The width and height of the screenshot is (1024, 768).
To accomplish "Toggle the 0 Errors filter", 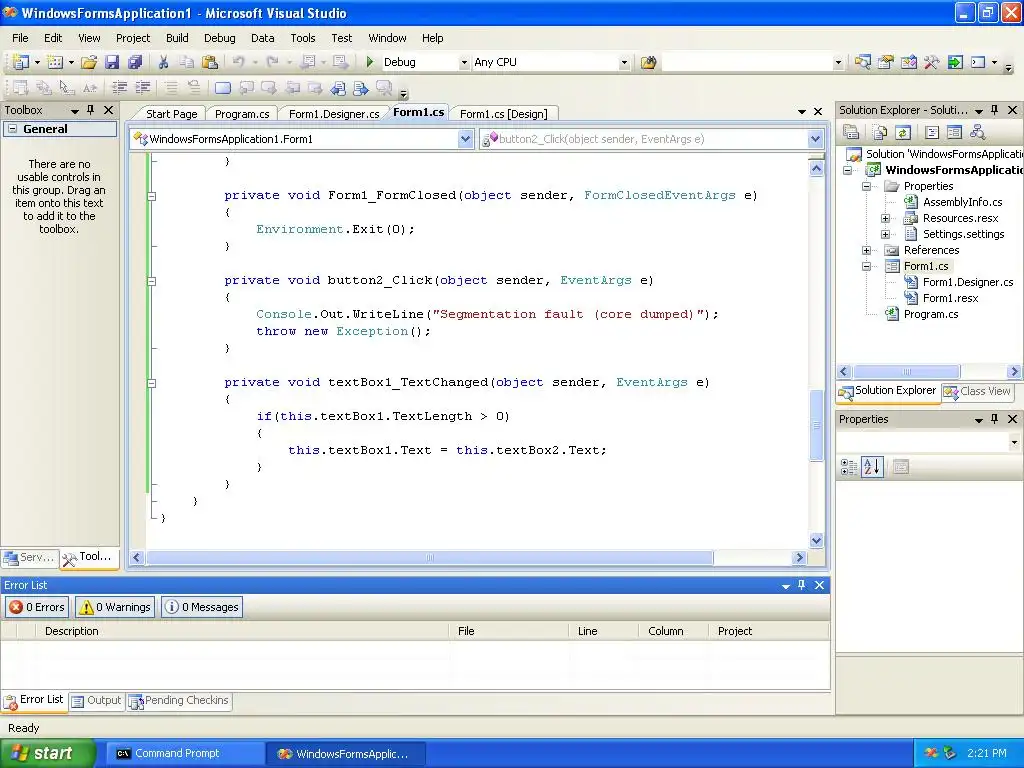I will click(x=37, y=607).
